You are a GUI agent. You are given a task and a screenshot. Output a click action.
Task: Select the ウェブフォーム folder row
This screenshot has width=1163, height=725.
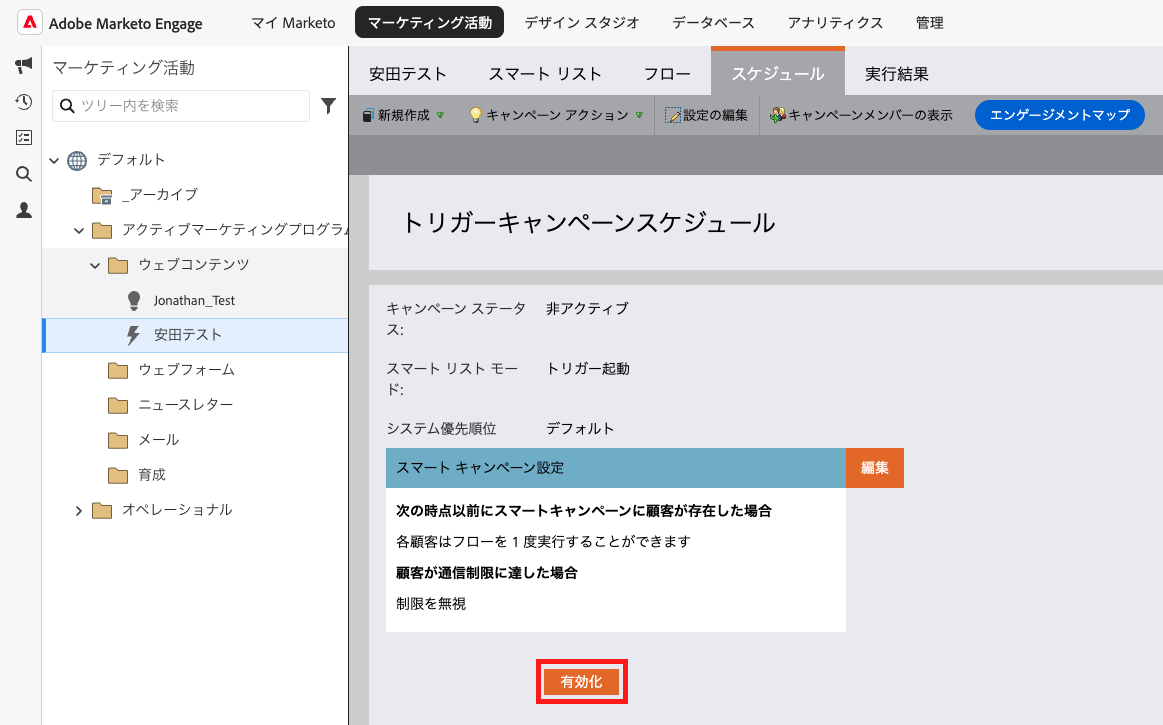(195, 370)
